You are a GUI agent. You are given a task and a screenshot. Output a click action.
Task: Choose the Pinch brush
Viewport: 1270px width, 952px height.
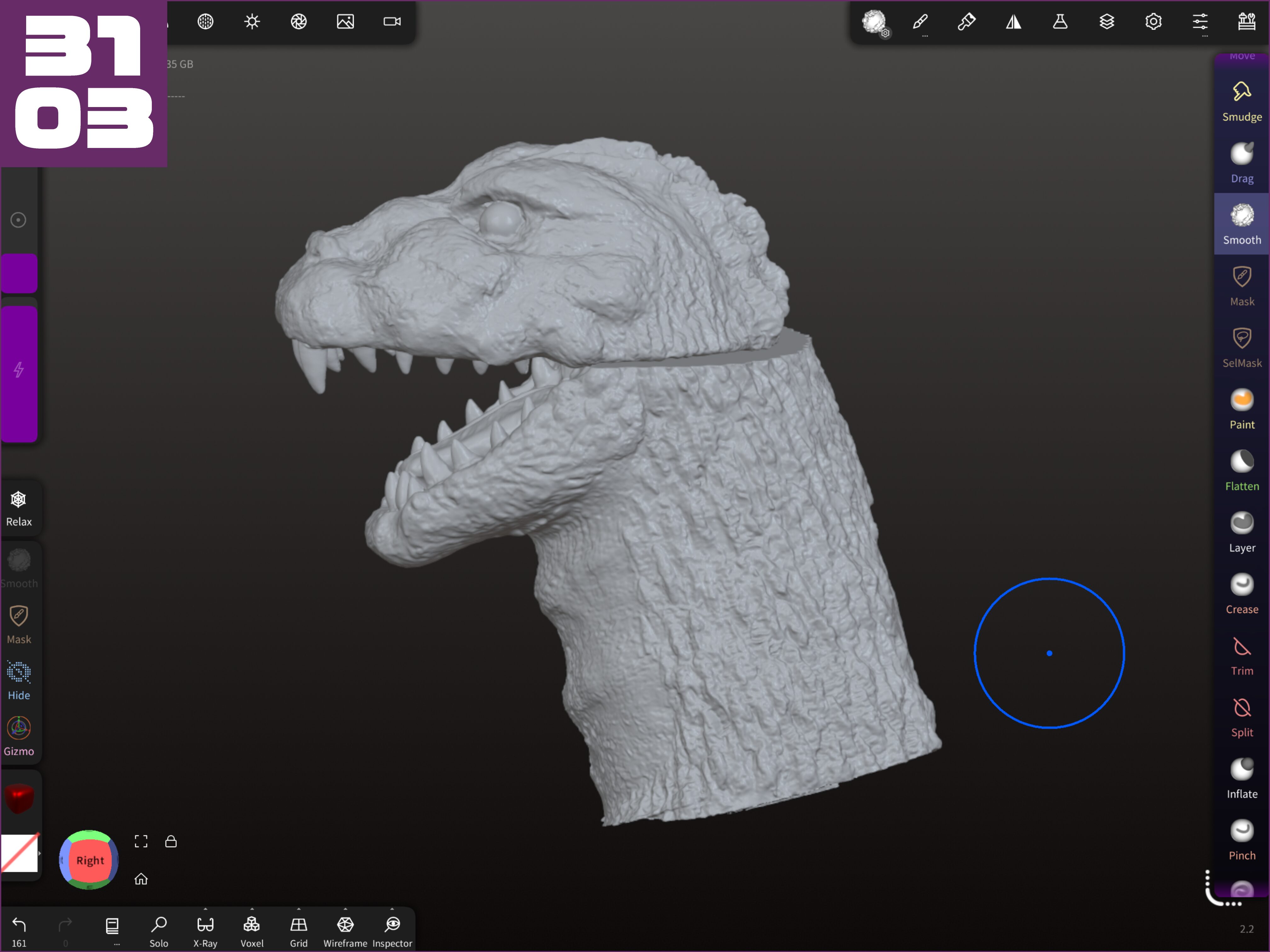pyautogui.click(x=1241, y=840)
